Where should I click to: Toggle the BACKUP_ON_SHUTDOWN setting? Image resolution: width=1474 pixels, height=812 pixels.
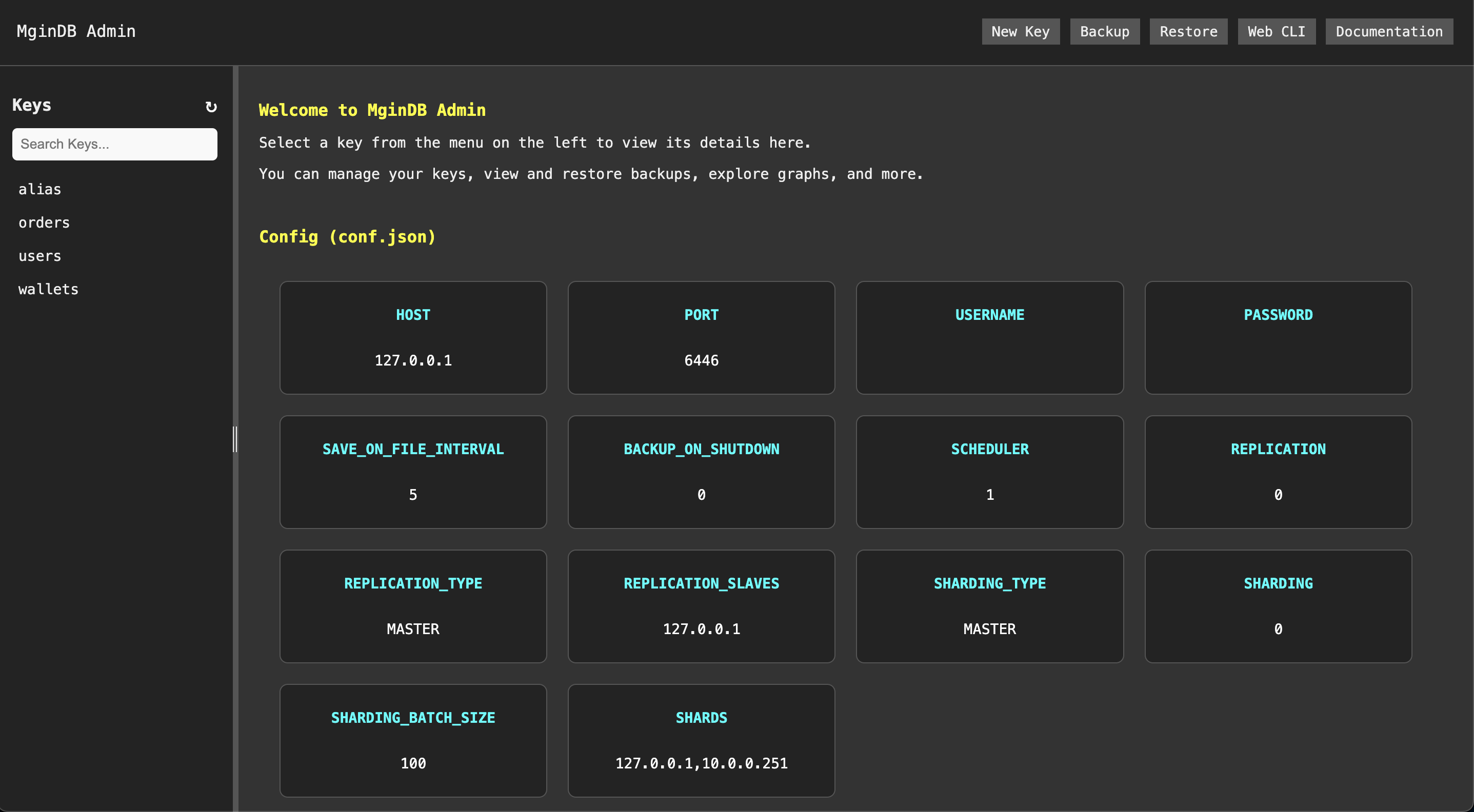coord(701,471)
